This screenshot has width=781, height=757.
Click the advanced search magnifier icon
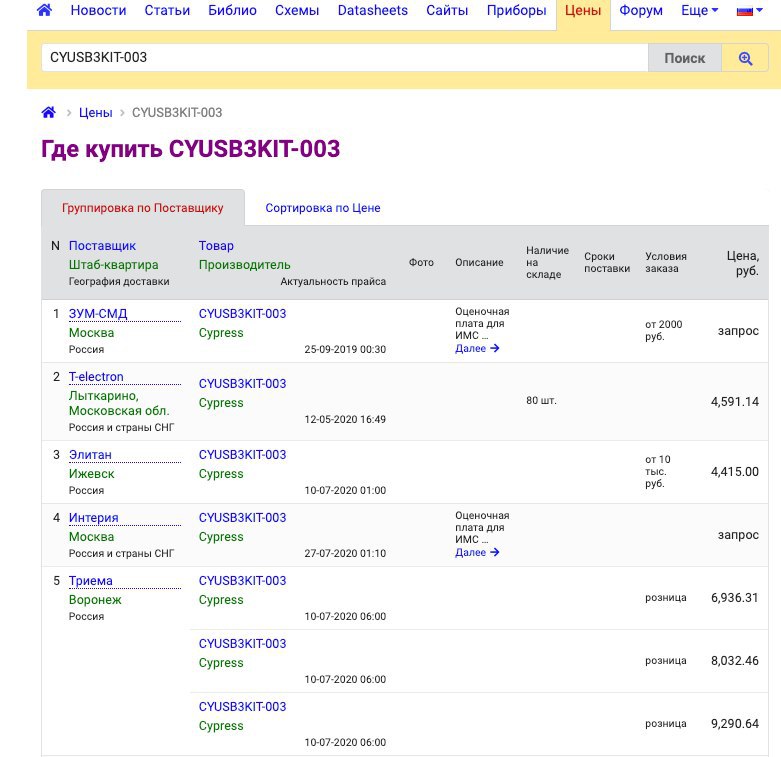click(745, 58)
